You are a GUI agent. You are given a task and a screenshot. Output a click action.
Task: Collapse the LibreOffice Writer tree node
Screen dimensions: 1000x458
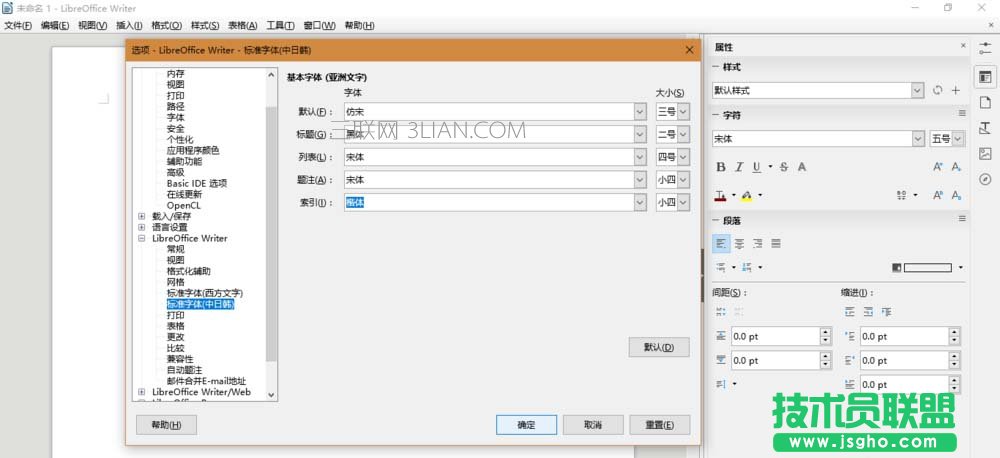(x=142, y=238)
